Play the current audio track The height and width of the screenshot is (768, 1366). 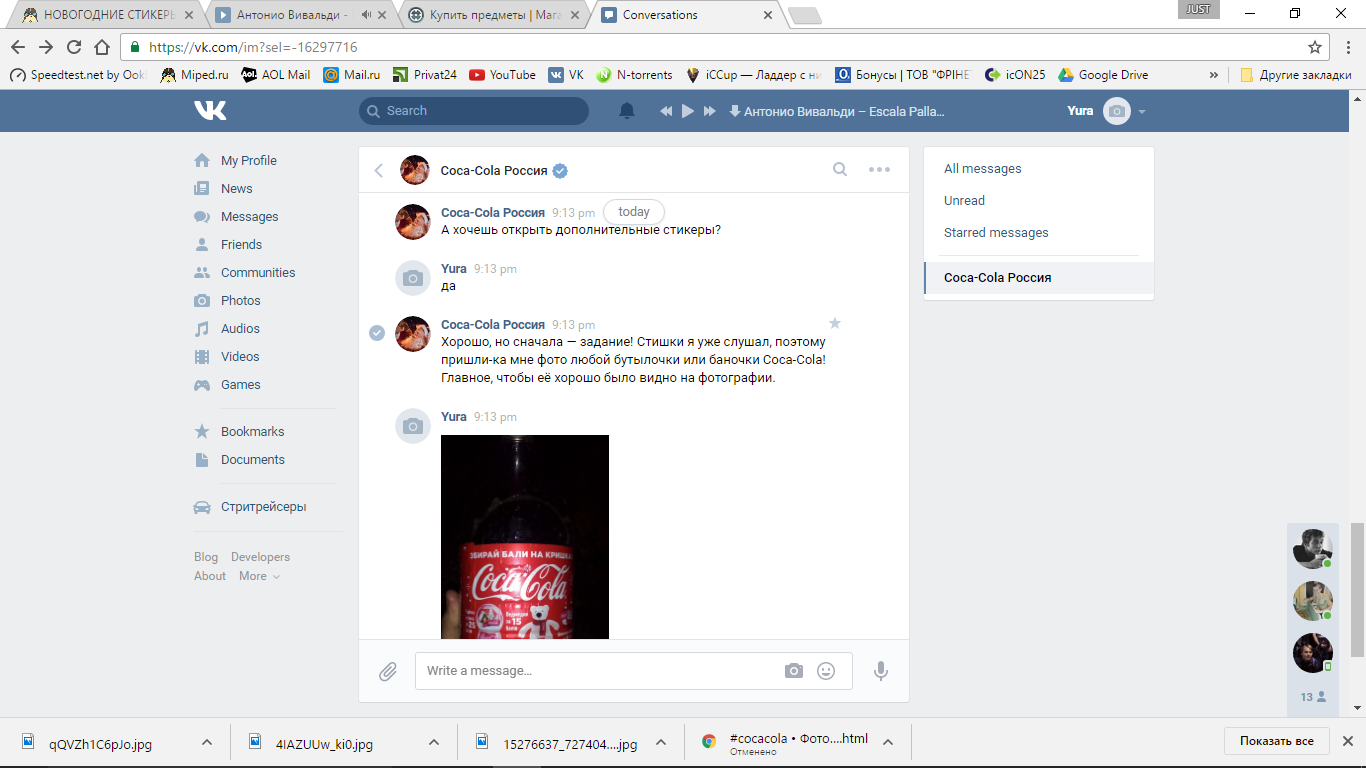coord(688,111)
